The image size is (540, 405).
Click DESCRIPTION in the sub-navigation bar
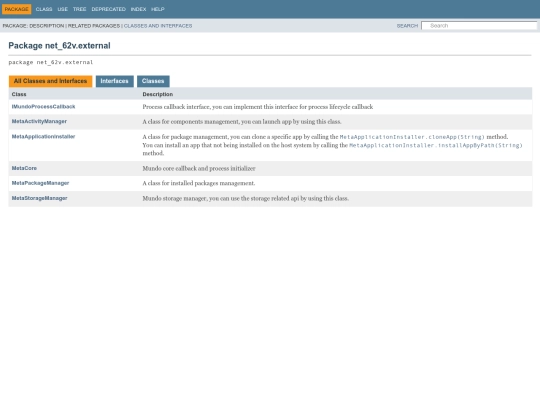tap(46, 26)
